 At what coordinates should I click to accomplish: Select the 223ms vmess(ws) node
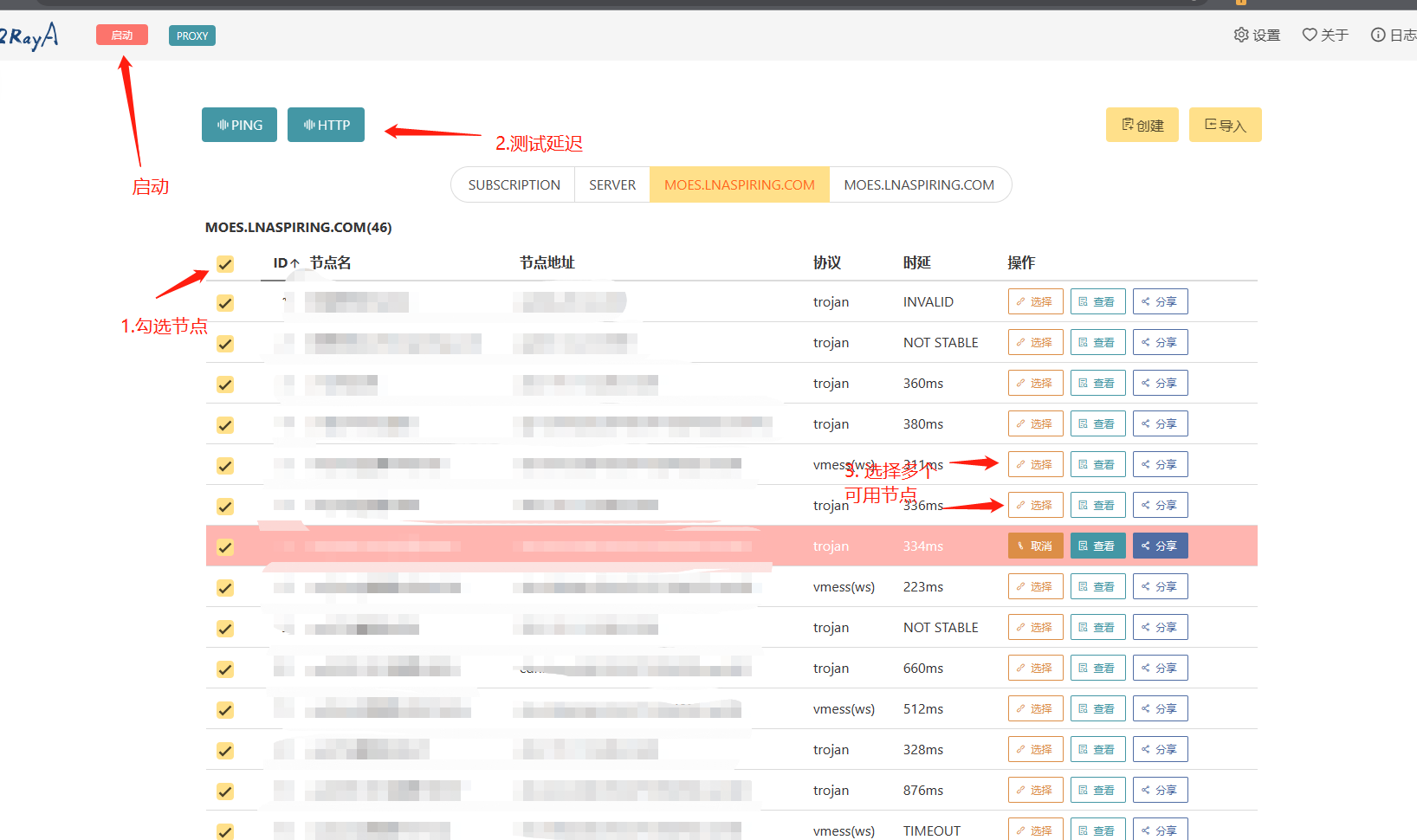pos(1035,586)
